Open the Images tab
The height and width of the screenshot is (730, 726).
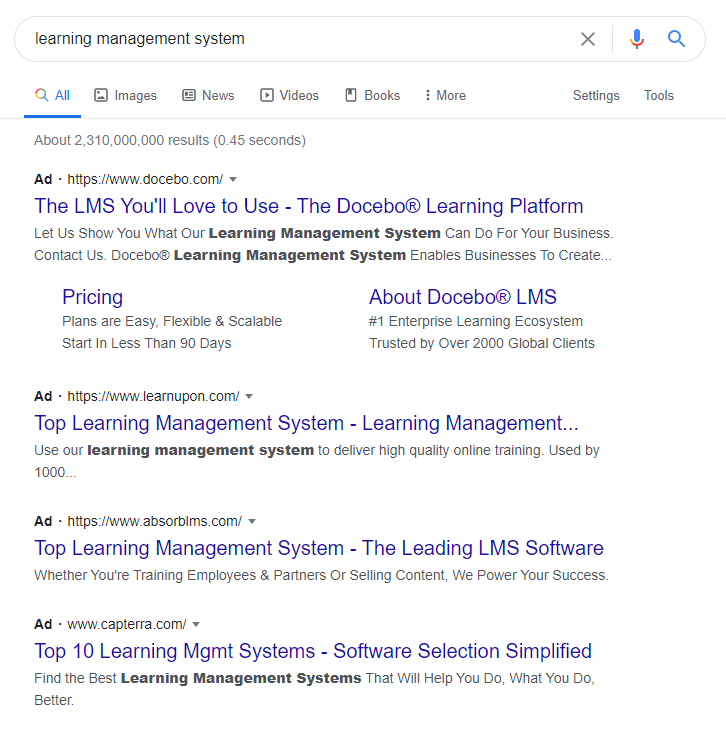(x=125, y=96)
